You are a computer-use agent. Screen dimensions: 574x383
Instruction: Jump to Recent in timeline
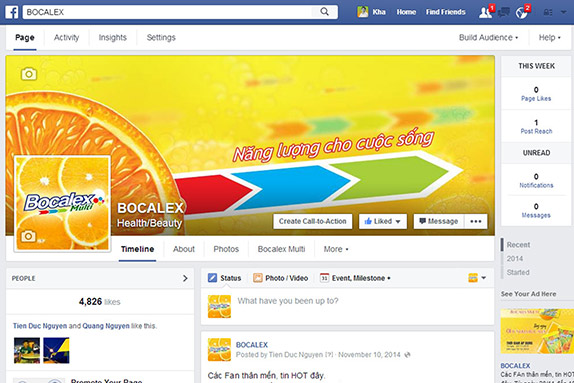coord(518,245)
